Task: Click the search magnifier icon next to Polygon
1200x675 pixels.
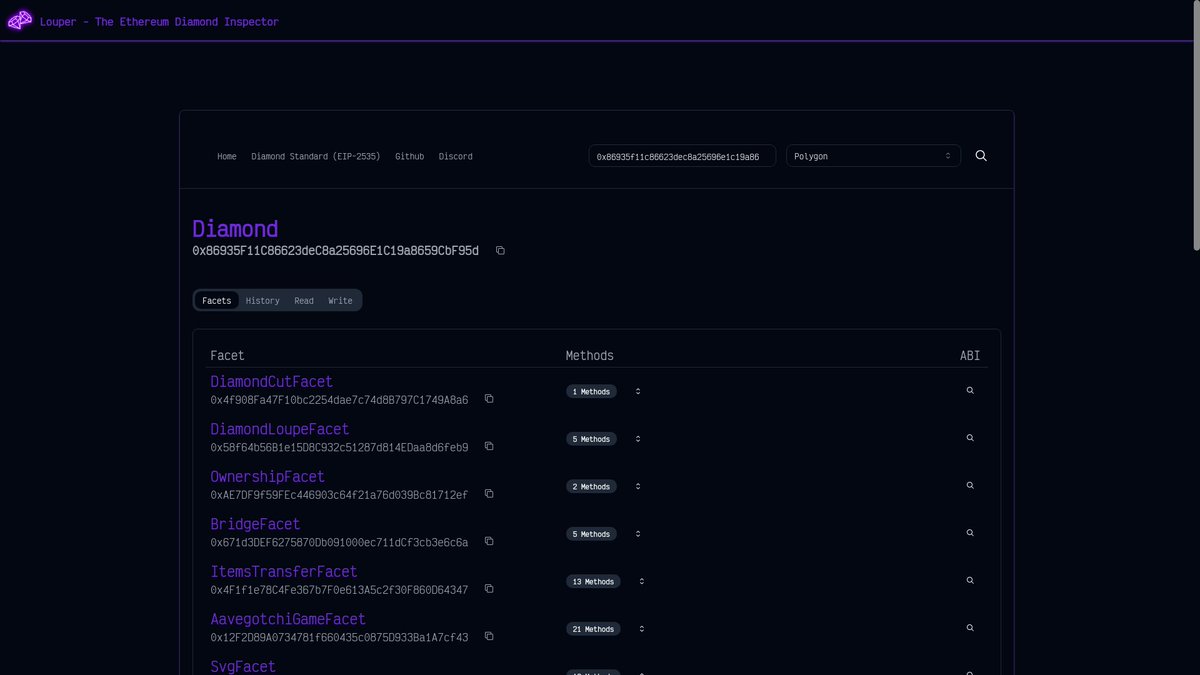Action: tap(981, 156)
